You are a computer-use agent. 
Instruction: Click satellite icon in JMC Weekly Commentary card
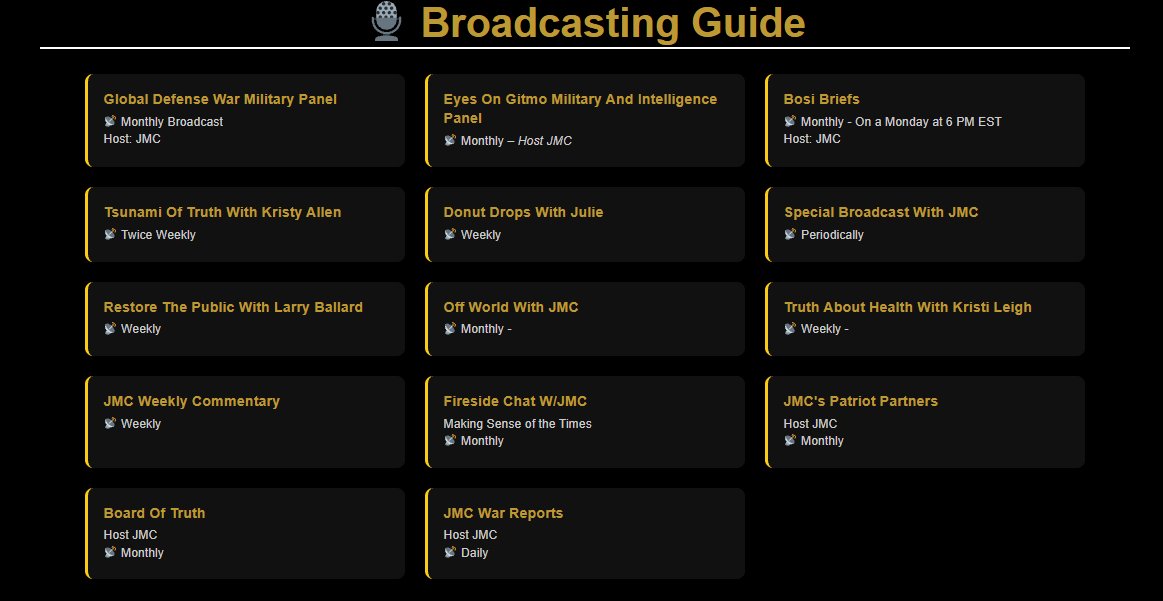(x=110, y=423)
